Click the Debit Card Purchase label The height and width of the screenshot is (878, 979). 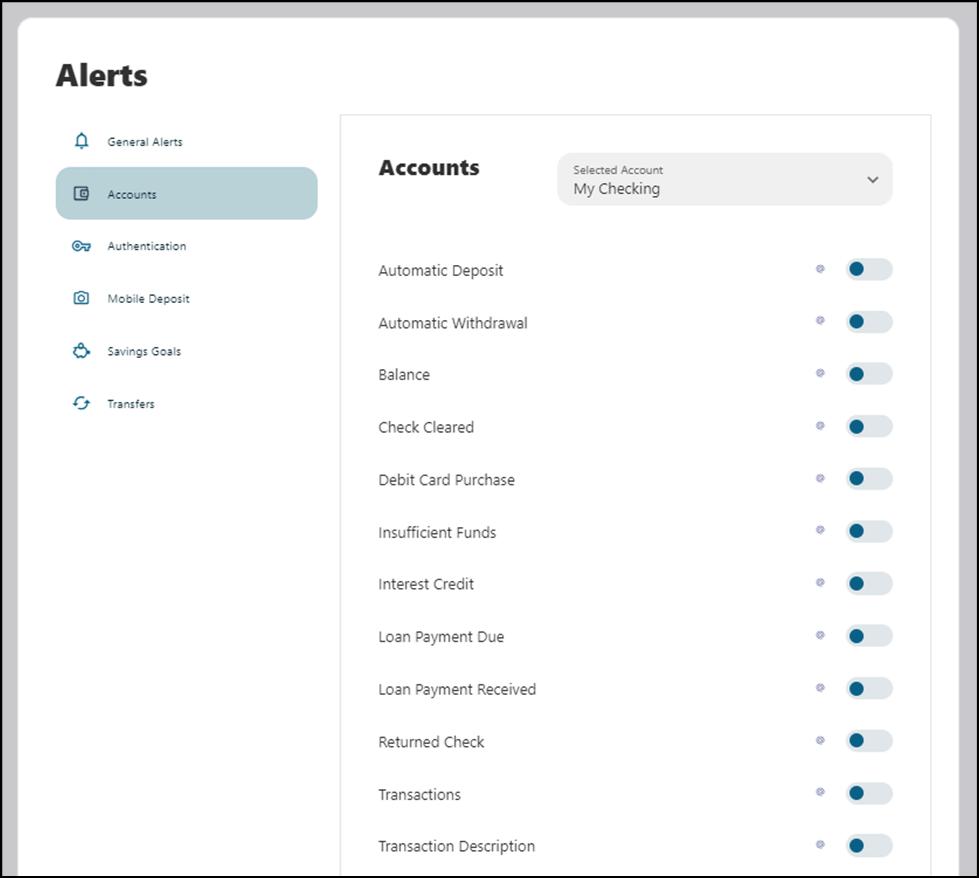446,480
